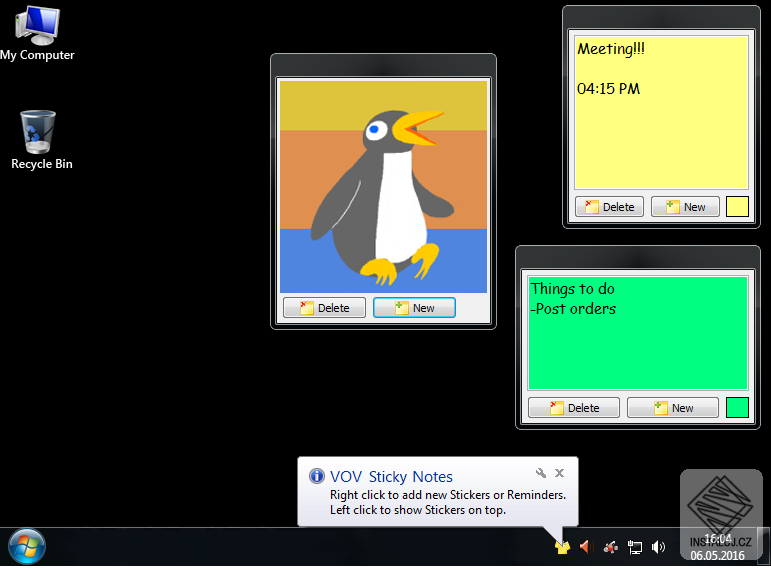
Task: Click the '04:15 PM' text in the yellow note
Action: pos(608,89)
